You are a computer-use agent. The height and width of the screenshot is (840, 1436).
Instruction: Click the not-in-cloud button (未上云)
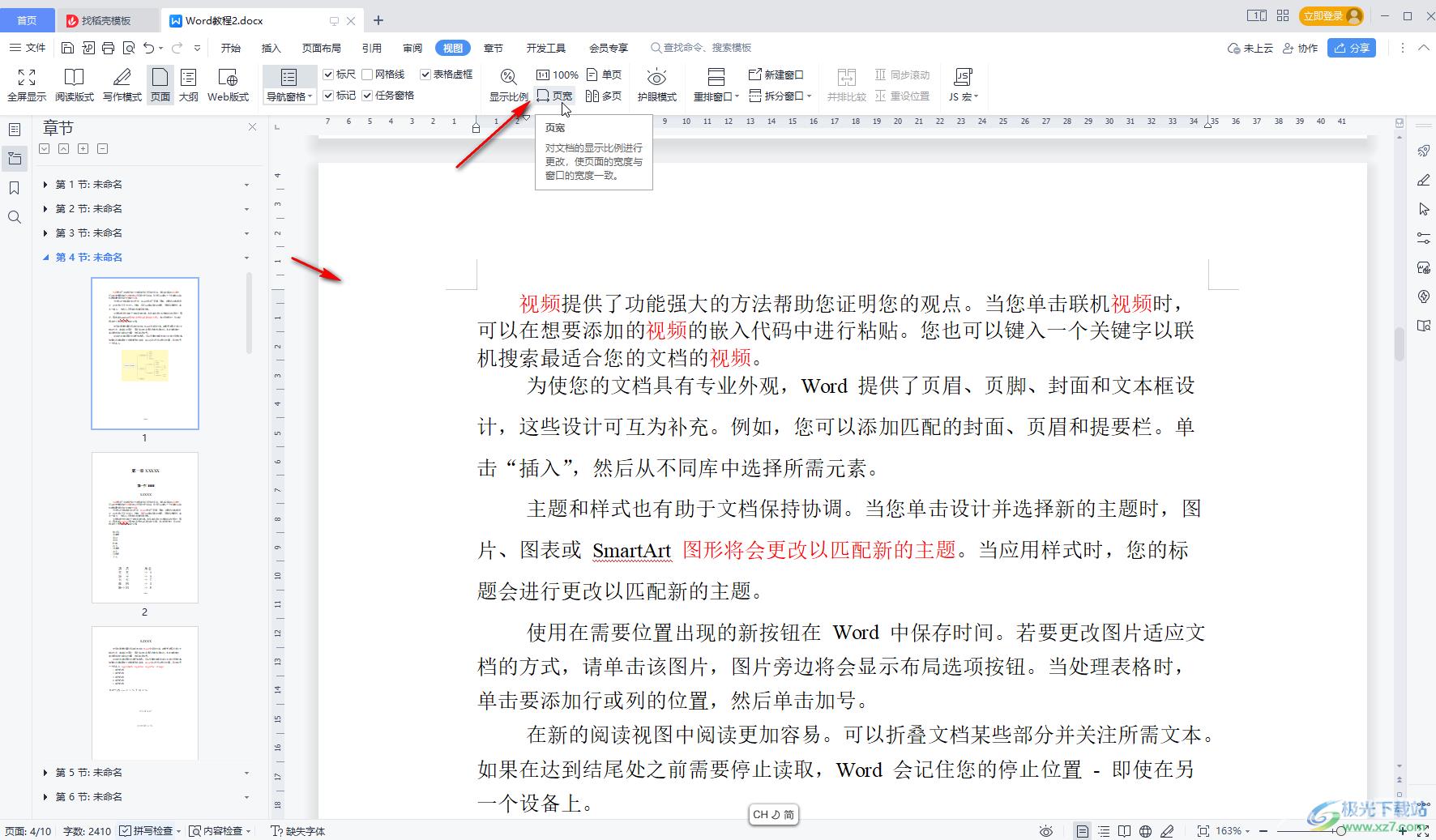tap(1250, 48)
